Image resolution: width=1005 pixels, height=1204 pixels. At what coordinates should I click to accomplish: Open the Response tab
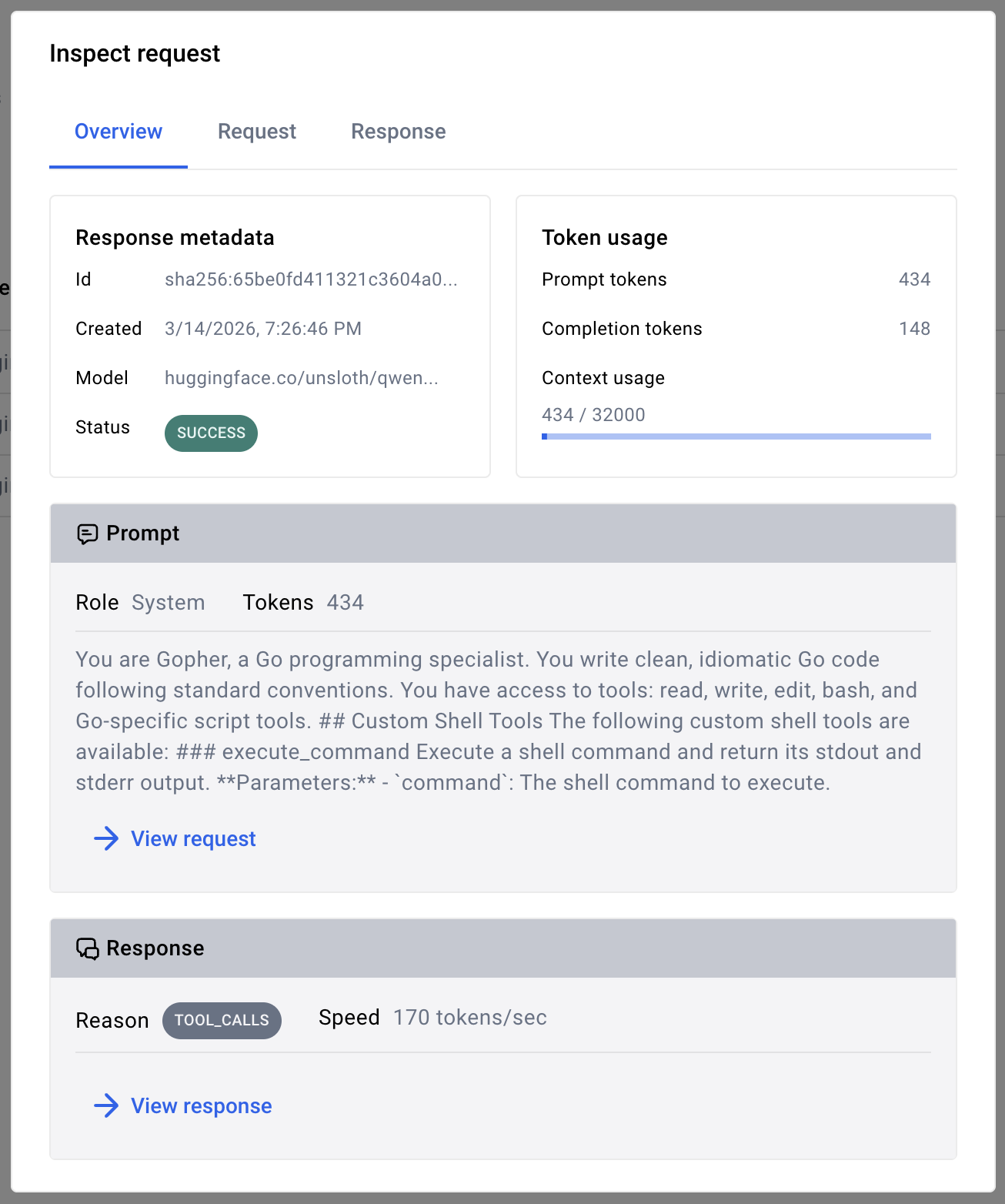coord(399,132)
